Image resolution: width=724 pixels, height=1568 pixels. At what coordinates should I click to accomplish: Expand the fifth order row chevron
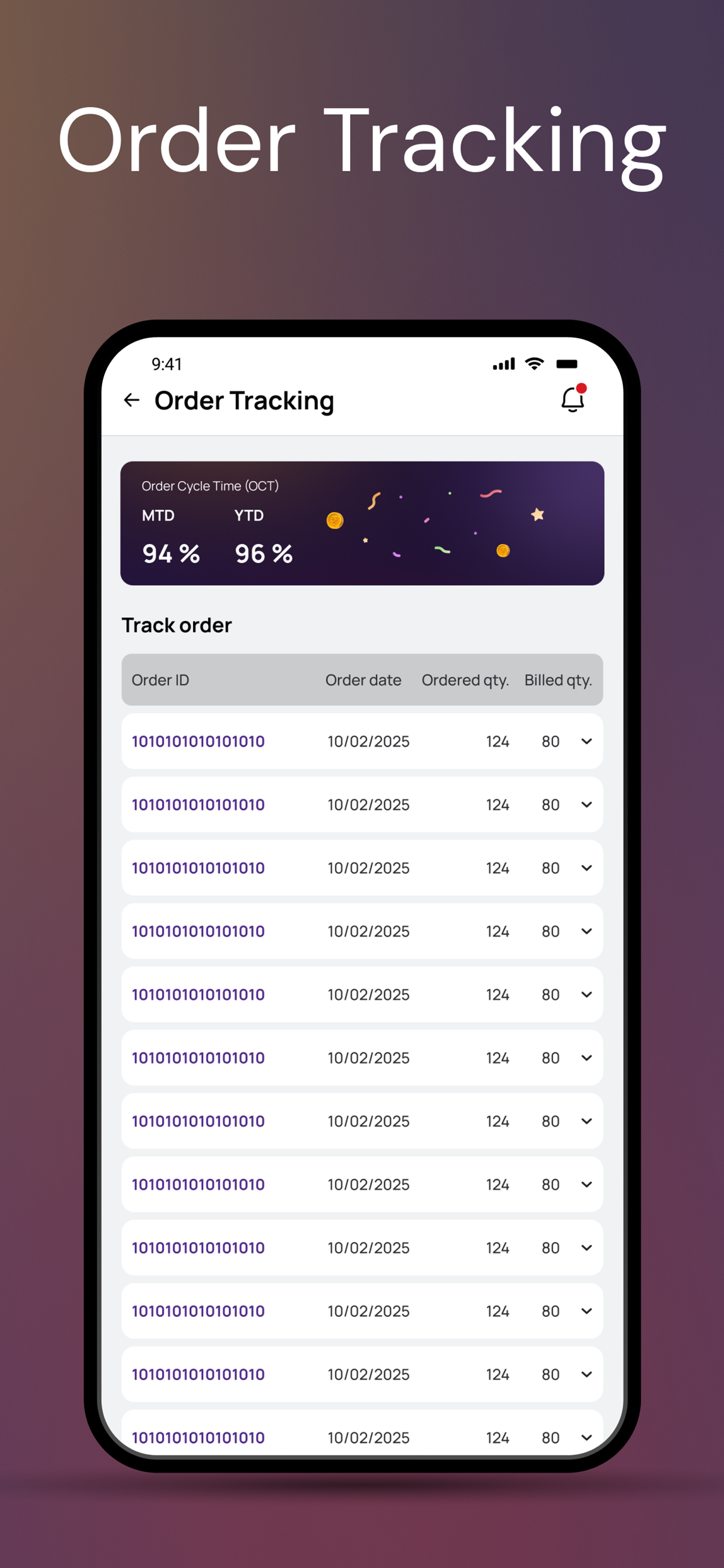pyautogui.click(x=586, y=995)
